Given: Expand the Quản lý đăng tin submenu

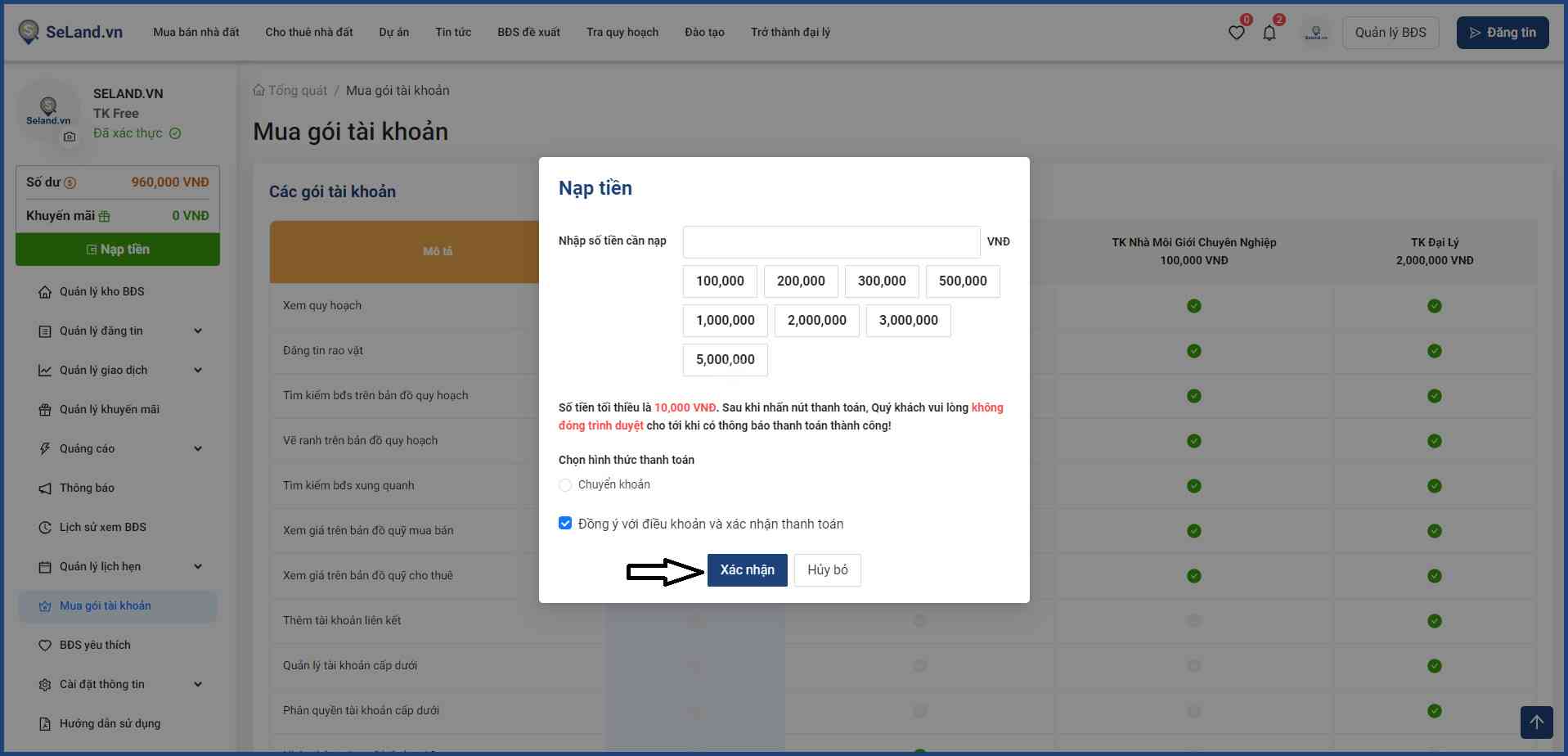Looking at the screenshot, I should pos(198,331).
